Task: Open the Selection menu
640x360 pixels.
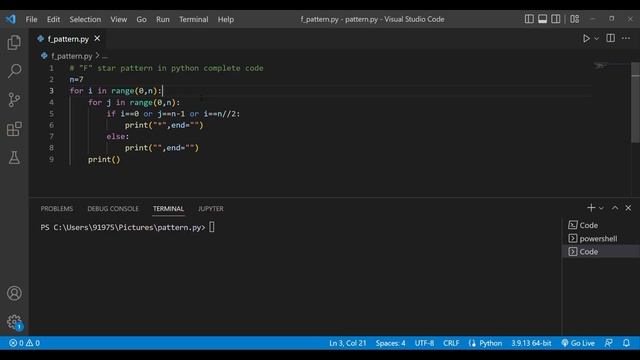Action: [x=85, y=19]
